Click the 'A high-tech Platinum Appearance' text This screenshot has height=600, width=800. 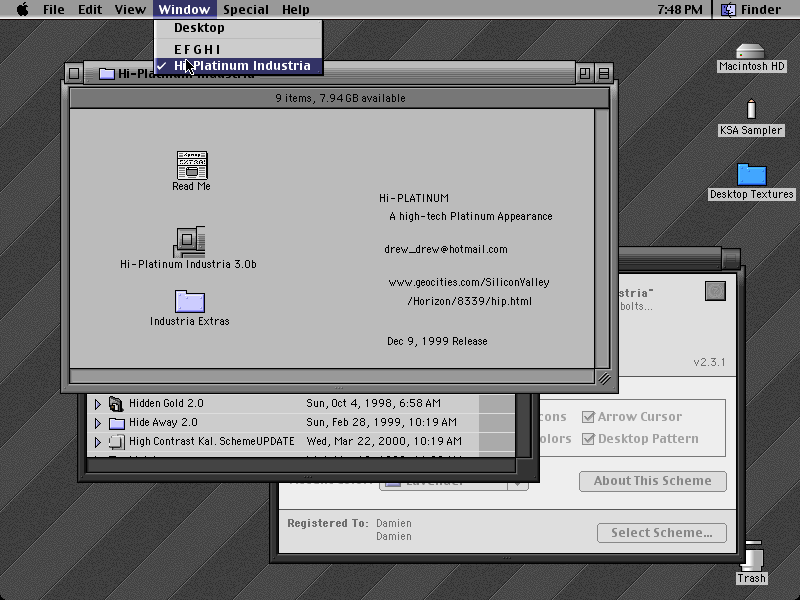[x=471, y=216]
